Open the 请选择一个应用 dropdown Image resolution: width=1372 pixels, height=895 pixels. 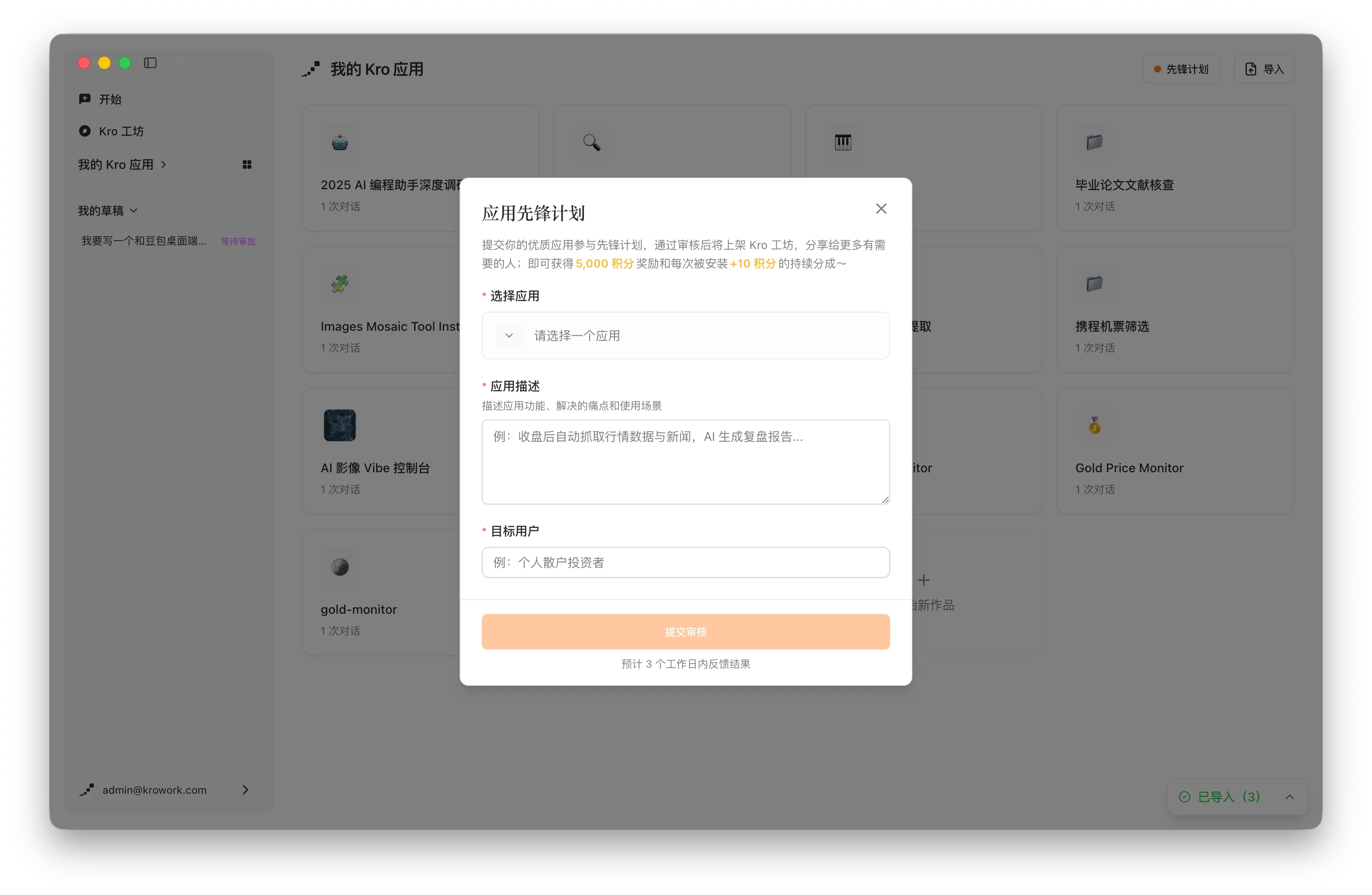[x=686, y=336]
